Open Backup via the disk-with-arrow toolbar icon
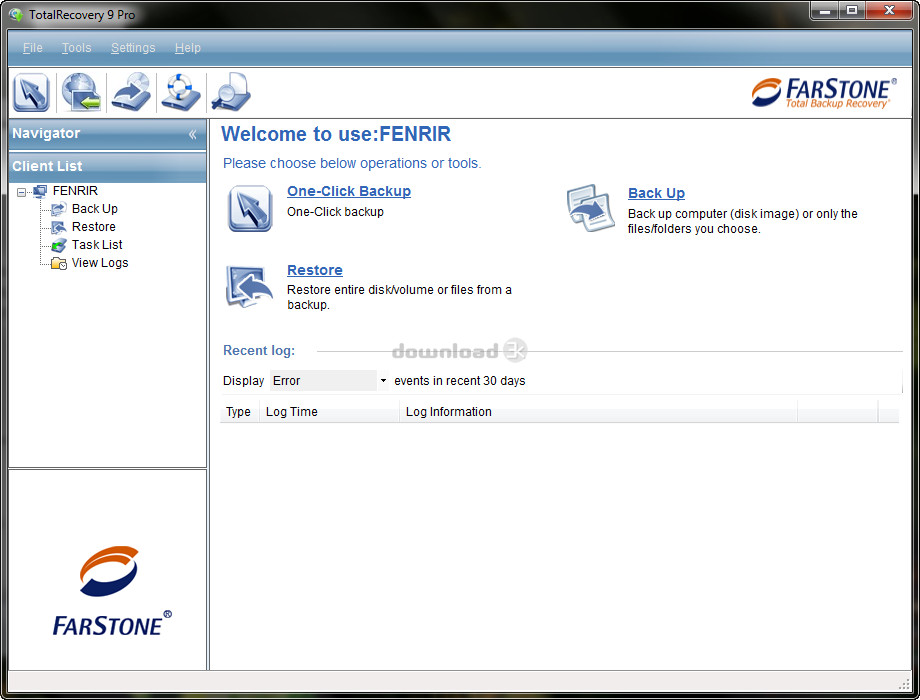Screen dimensions: 920x700 (x=130, y=92)
